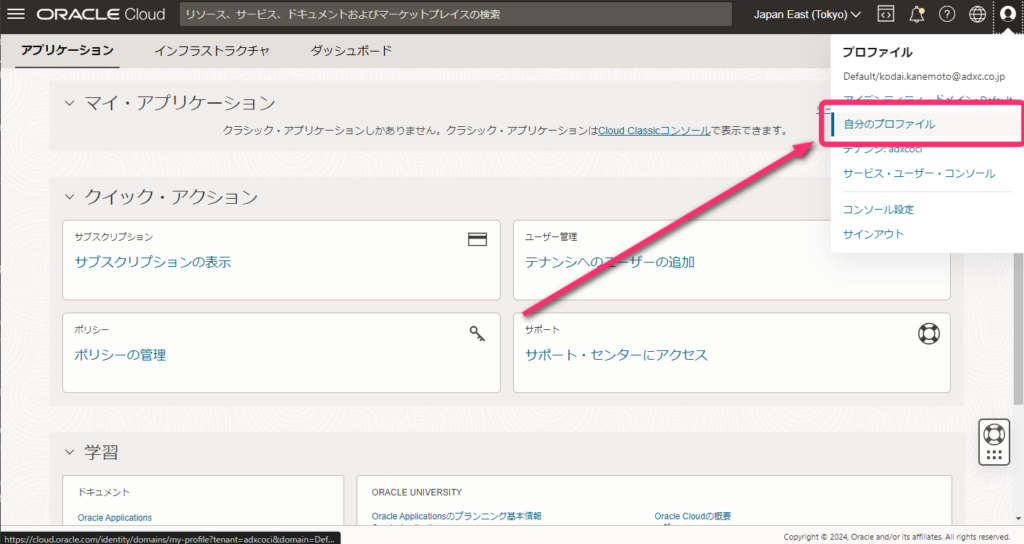Image resolution: width=1024 pixels, height=544 pixels.
Task: Switch to the インフラストラクチャ tab
Action: point(211,50)
